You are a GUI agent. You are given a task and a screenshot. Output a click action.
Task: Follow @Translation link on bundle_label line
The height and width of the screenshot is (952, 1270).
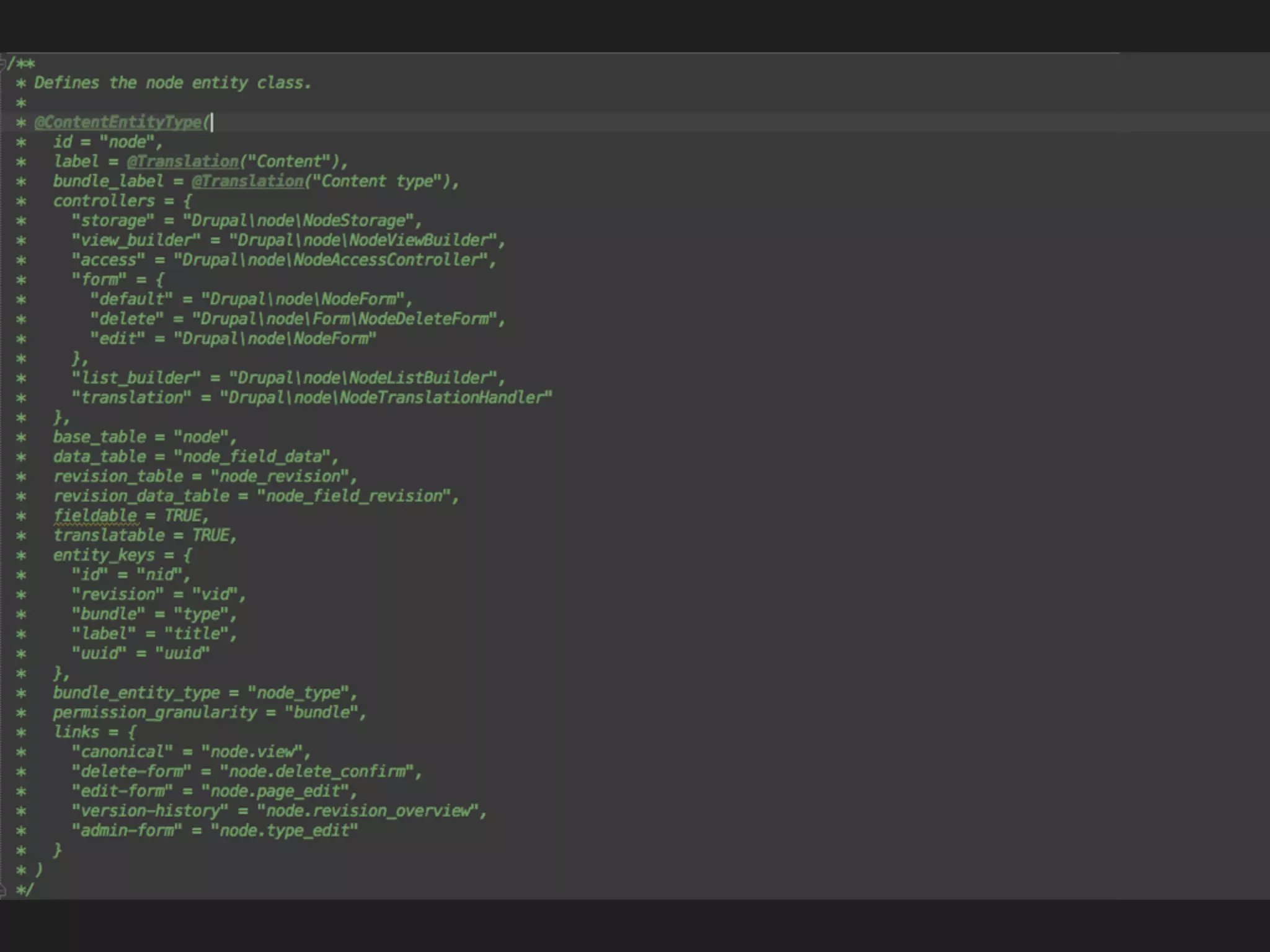click(247, 182)
